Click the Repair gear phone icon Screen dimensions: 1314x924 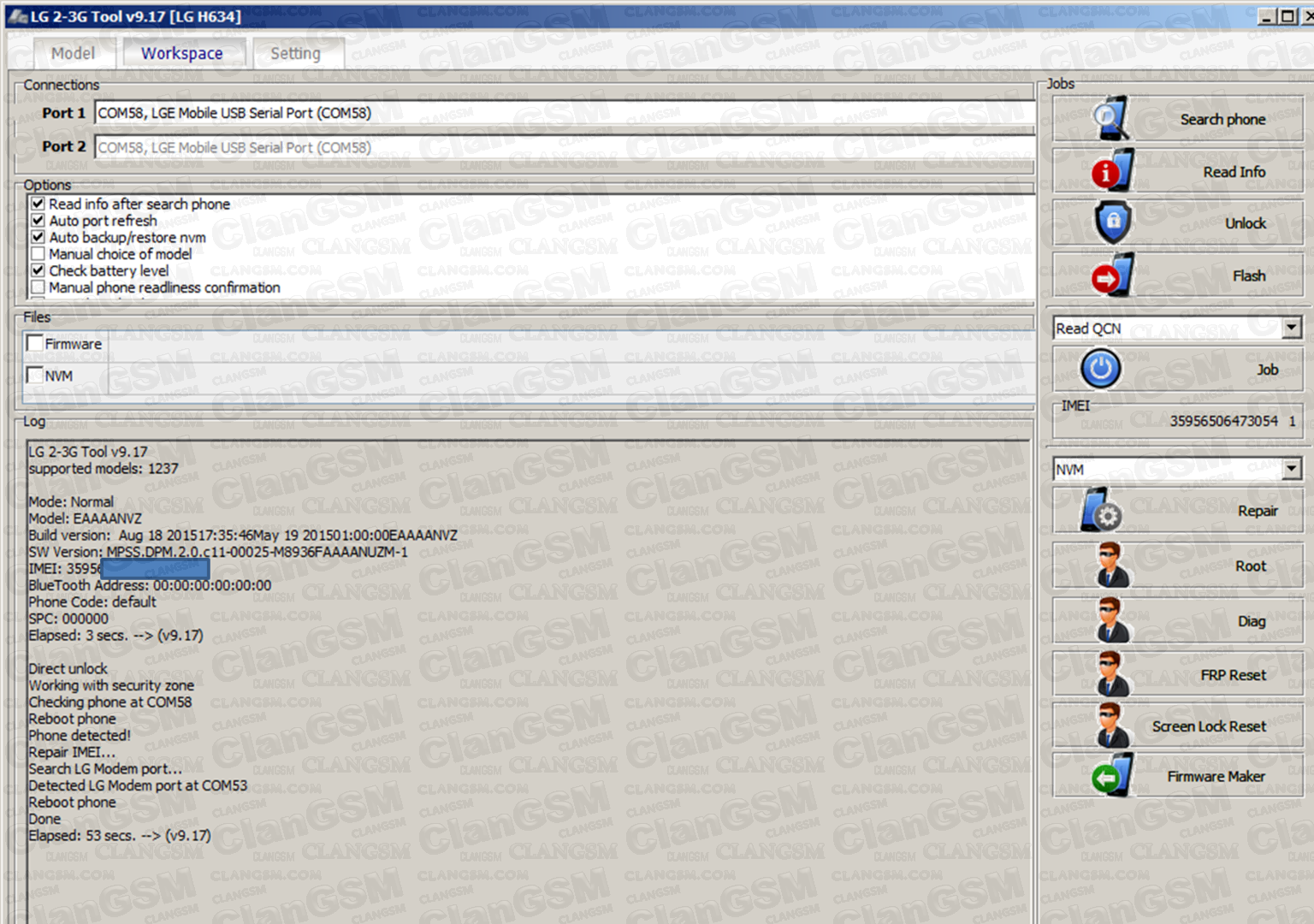pyautogui.click(x=1101, y=510)
